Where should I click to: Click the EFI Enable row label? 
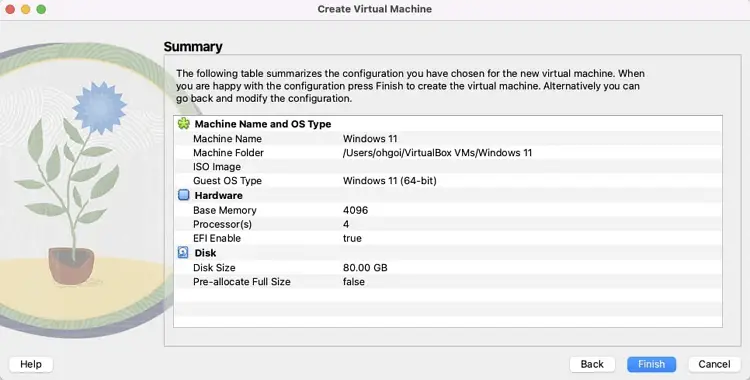(217, 238)
